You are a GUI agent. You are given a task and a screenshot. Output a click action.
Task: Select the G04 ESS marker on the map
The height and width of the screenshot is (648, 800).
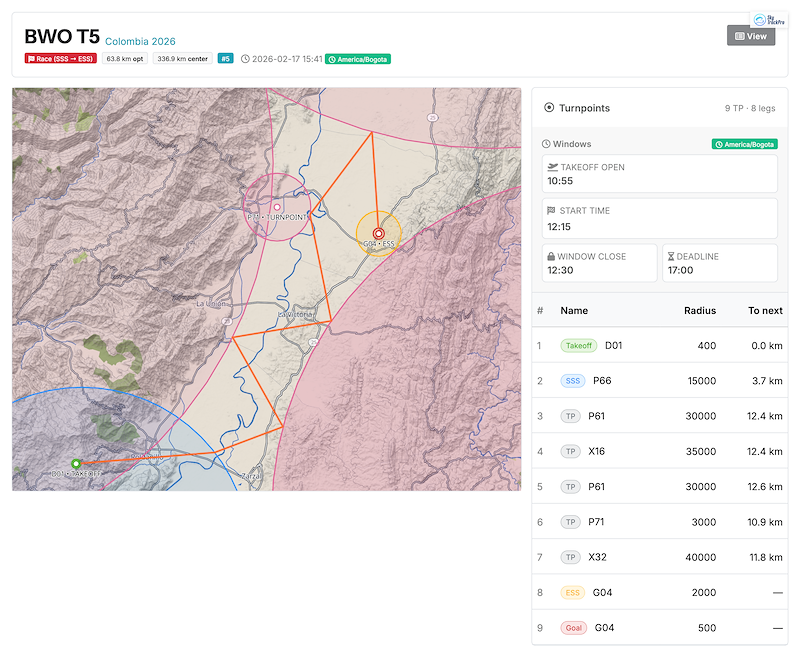378,233
